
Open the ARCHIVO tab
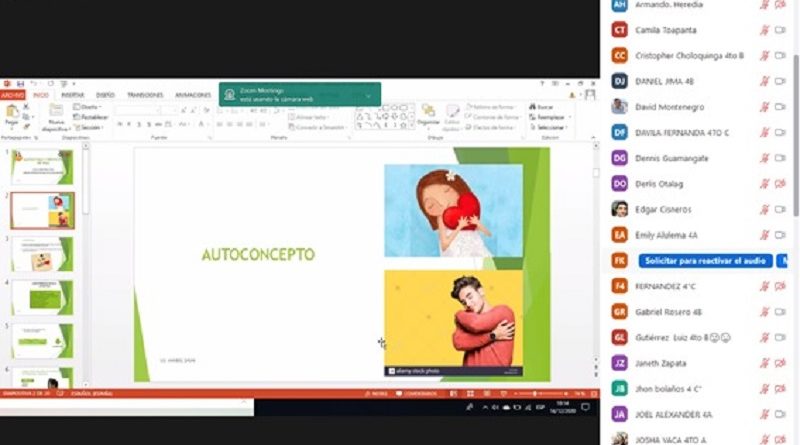pos(12,95)
